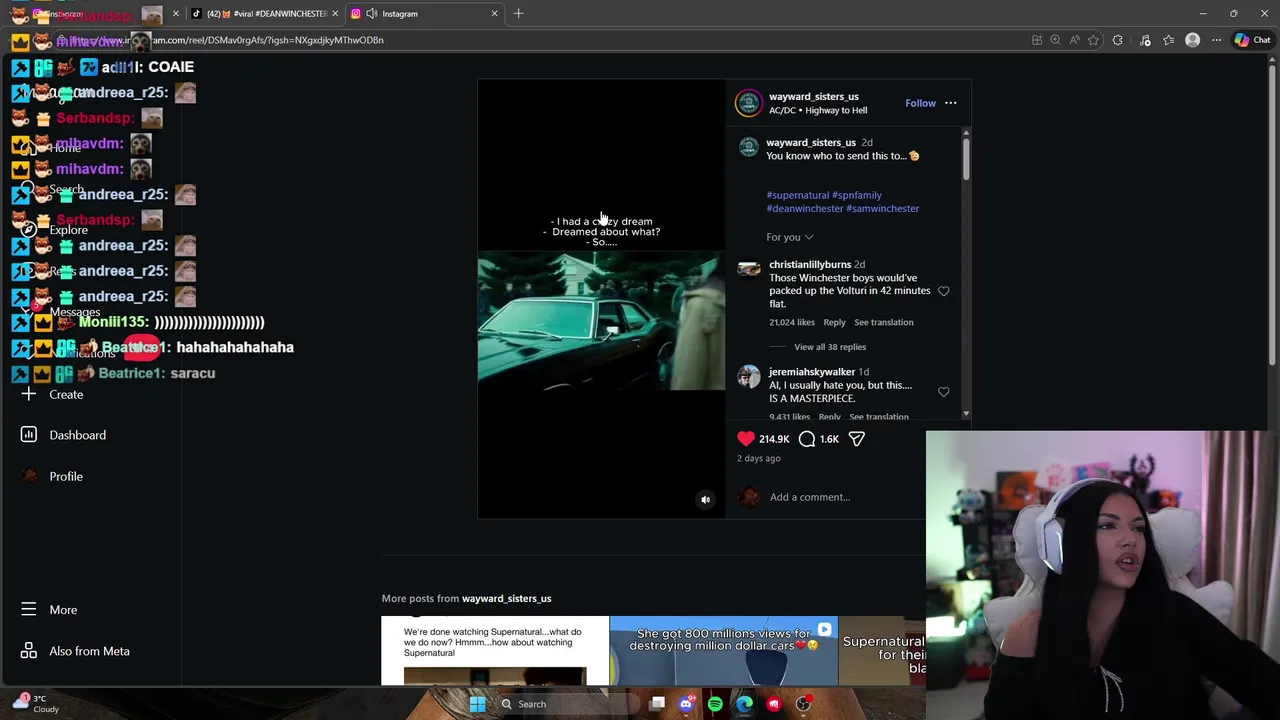The image size is (1280, 720).
Task: Like the comment by jeremiahskywalker
Action: (x=943, y=392)
